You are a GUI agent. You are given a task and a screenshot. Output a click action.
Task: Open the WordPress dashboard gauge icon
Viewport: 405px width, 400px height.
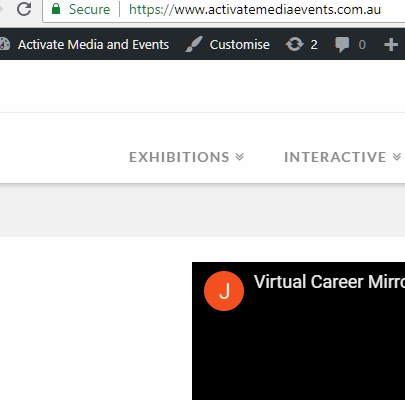pyautogui.click(x=5, y=44)
